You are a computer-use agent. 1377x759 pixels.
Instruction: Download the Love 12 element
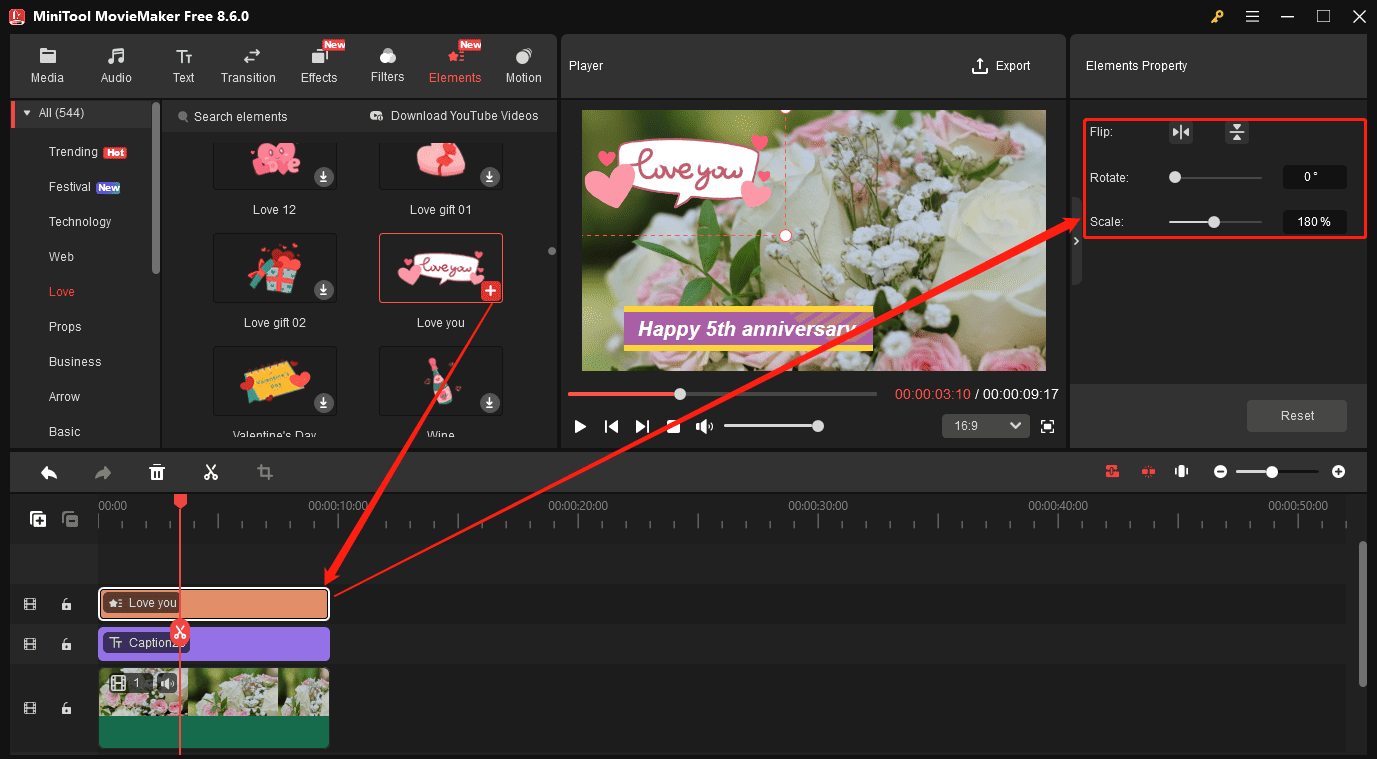point(324,177)
